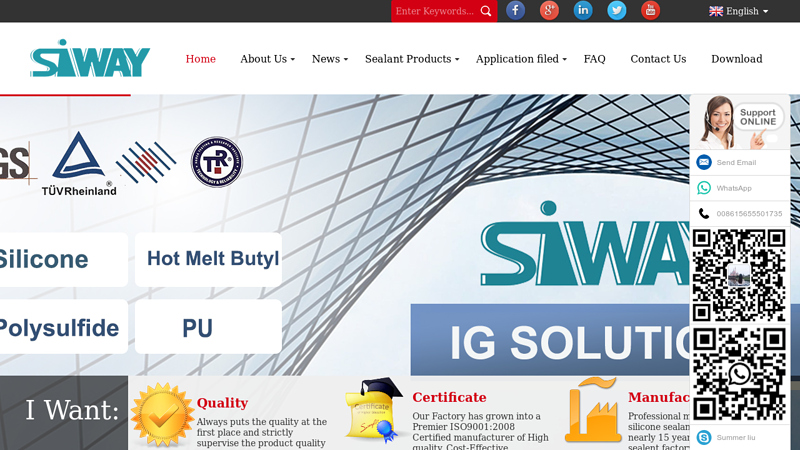This screenshot has width=800, height=450.
Task: Open the LinkedIn social link
Action: (x=583, y=10)
